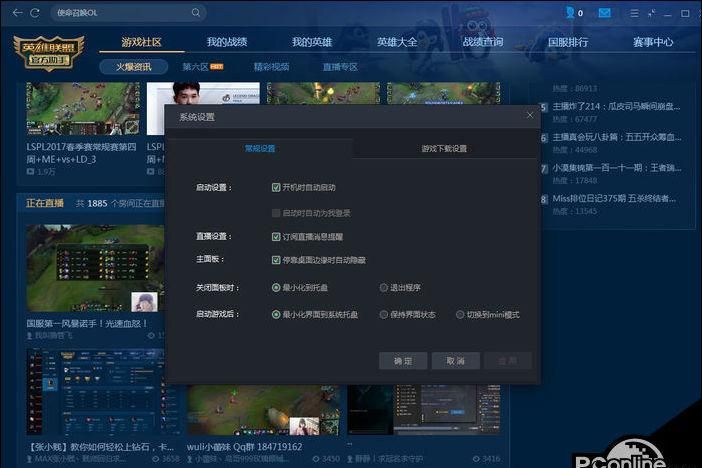Open ranking item Miss排位日记375期
Screen dimensions: 702x468
pos(614,198)
